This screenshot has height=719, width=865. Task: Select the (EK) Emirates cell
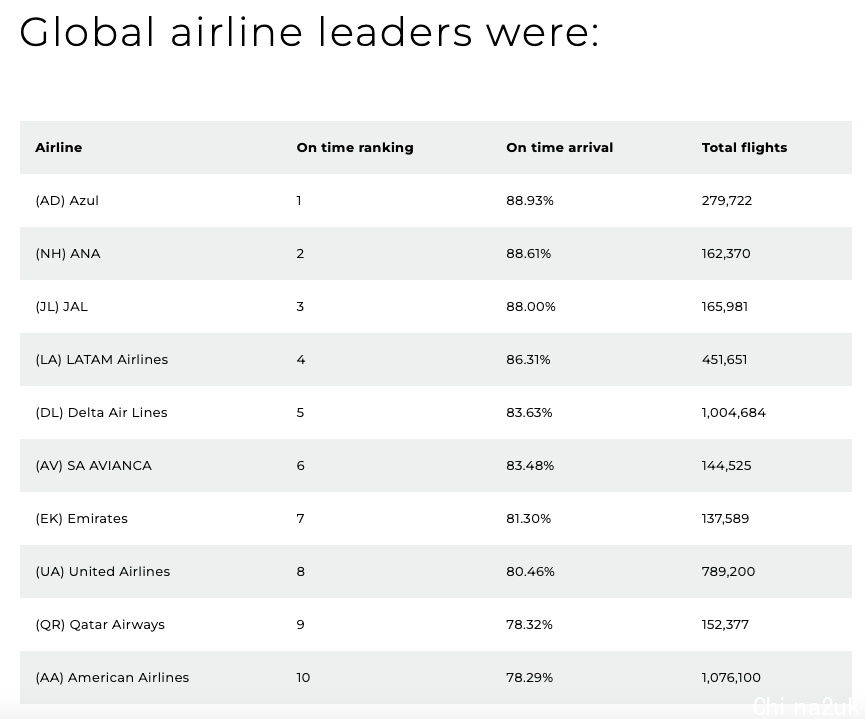tap(81, 518)
